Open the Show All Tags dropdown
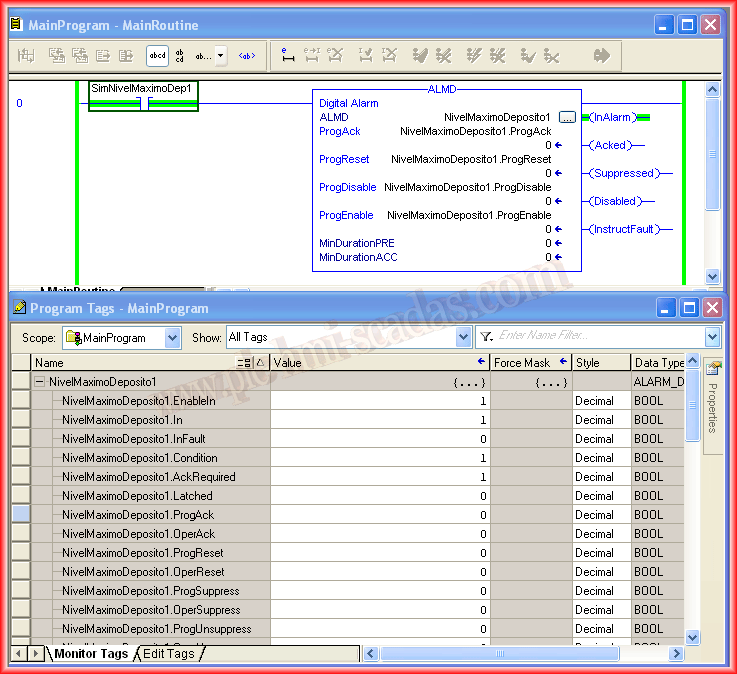 click(x=463, y=338)
